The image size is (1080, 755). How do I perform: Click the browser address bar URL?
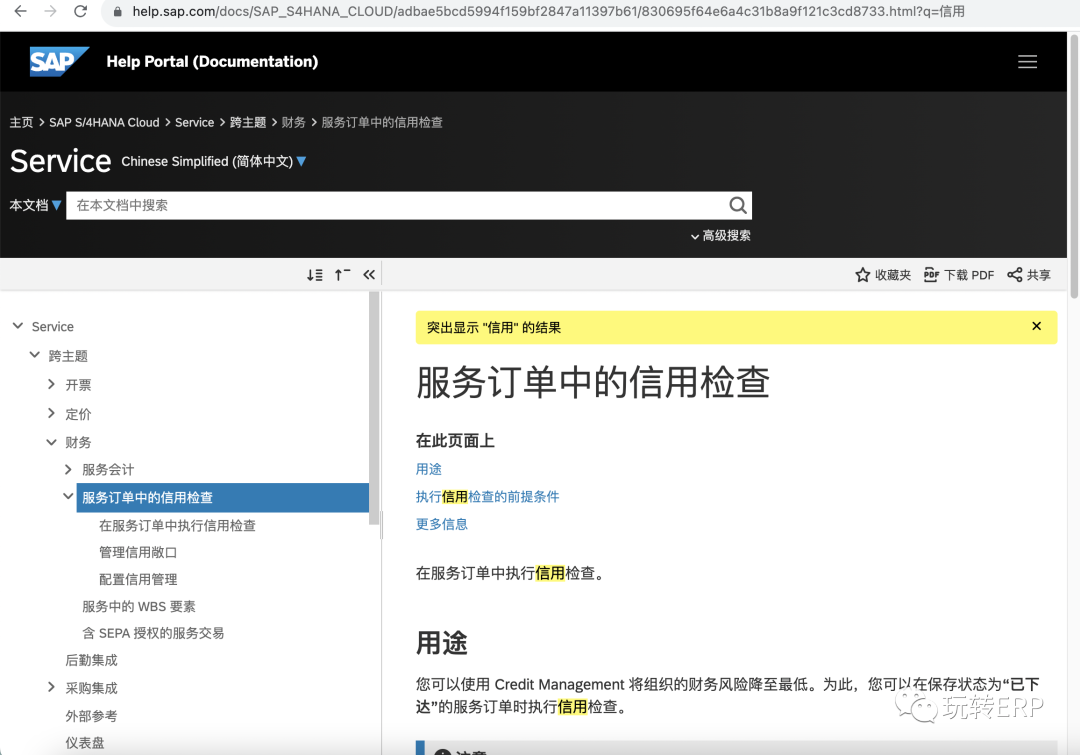(548, 12)
